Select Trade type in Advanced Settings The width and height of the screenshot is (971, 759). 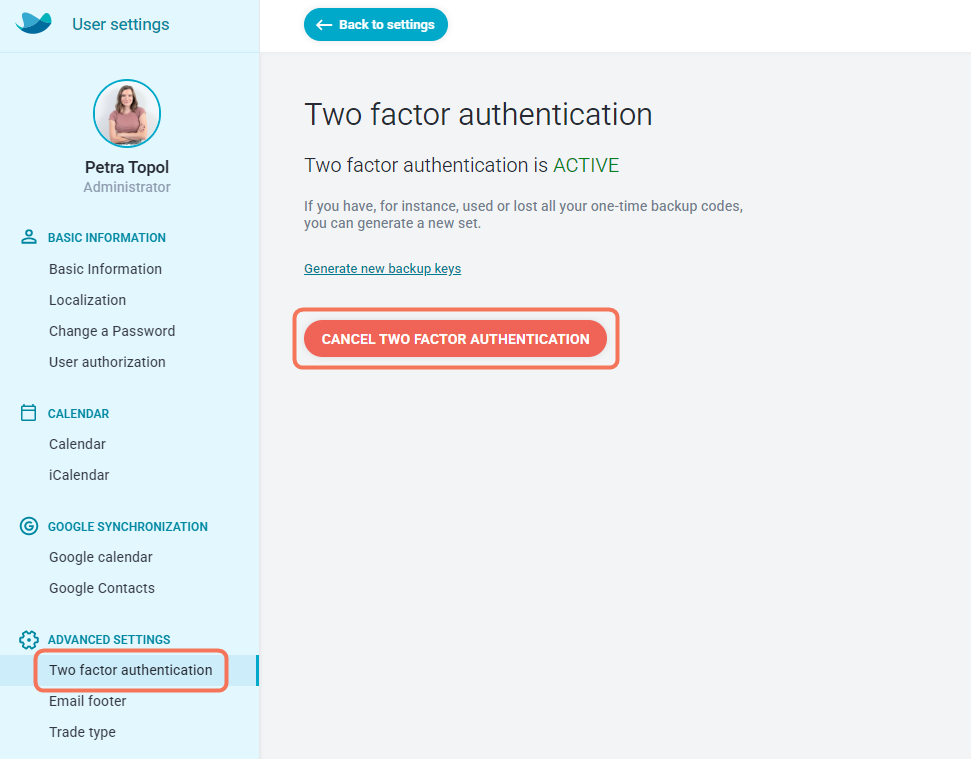click(x=82, y=732)
